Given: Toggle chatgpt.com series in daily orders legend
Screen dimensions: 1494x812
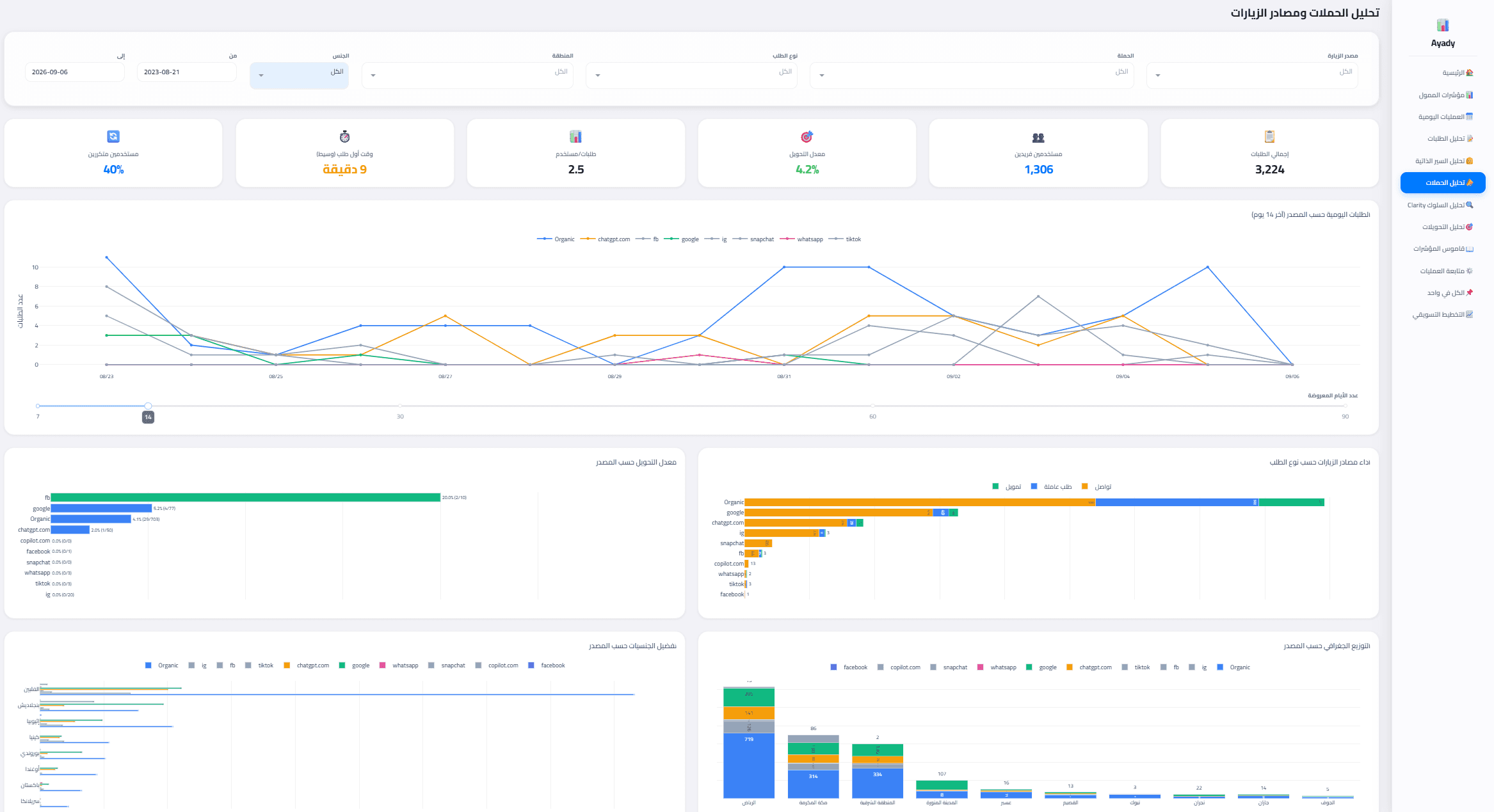Looking at the screenshot, I should (x=605, y=239).
